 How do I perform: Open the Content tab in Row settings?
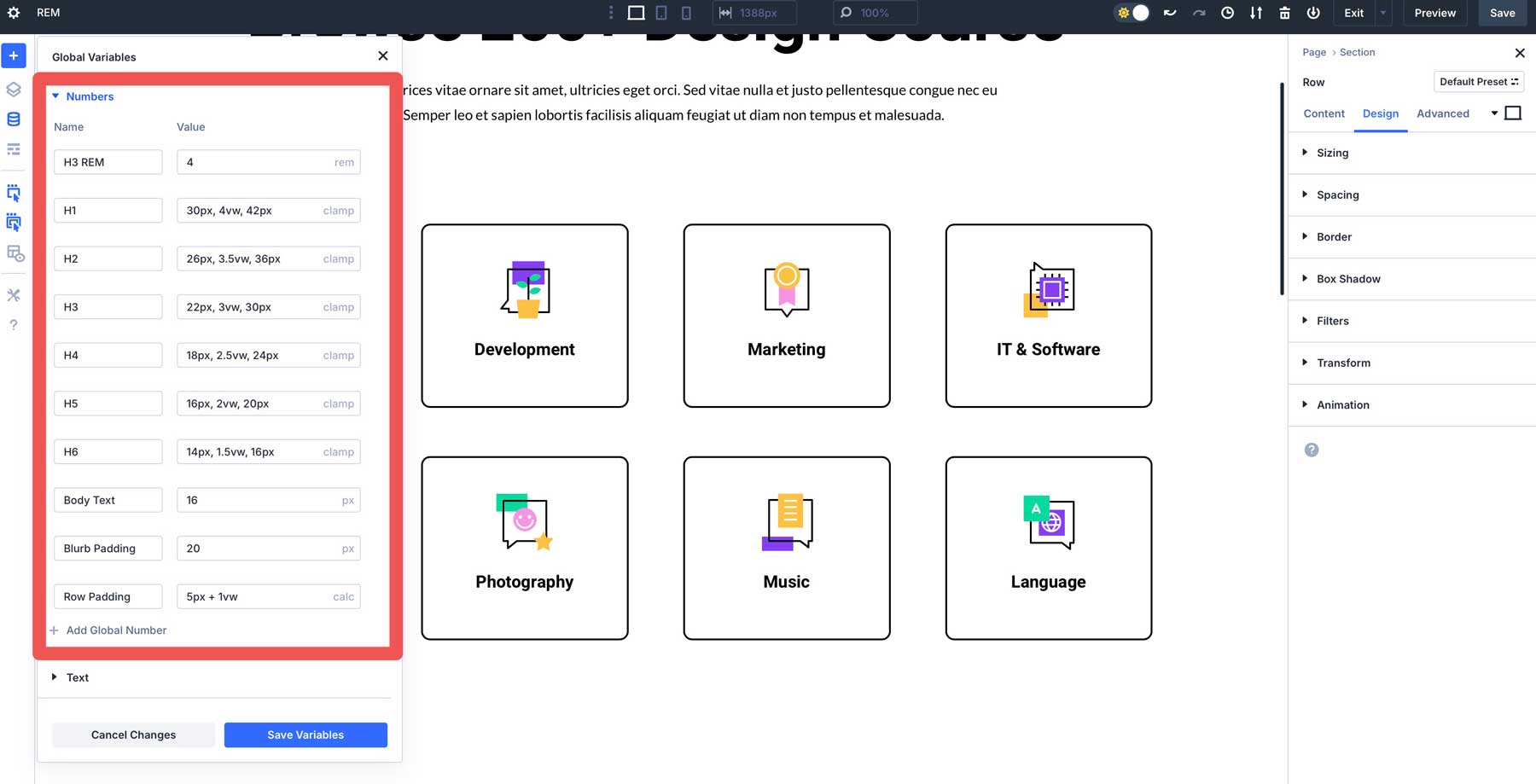(x=1324, y=113)
